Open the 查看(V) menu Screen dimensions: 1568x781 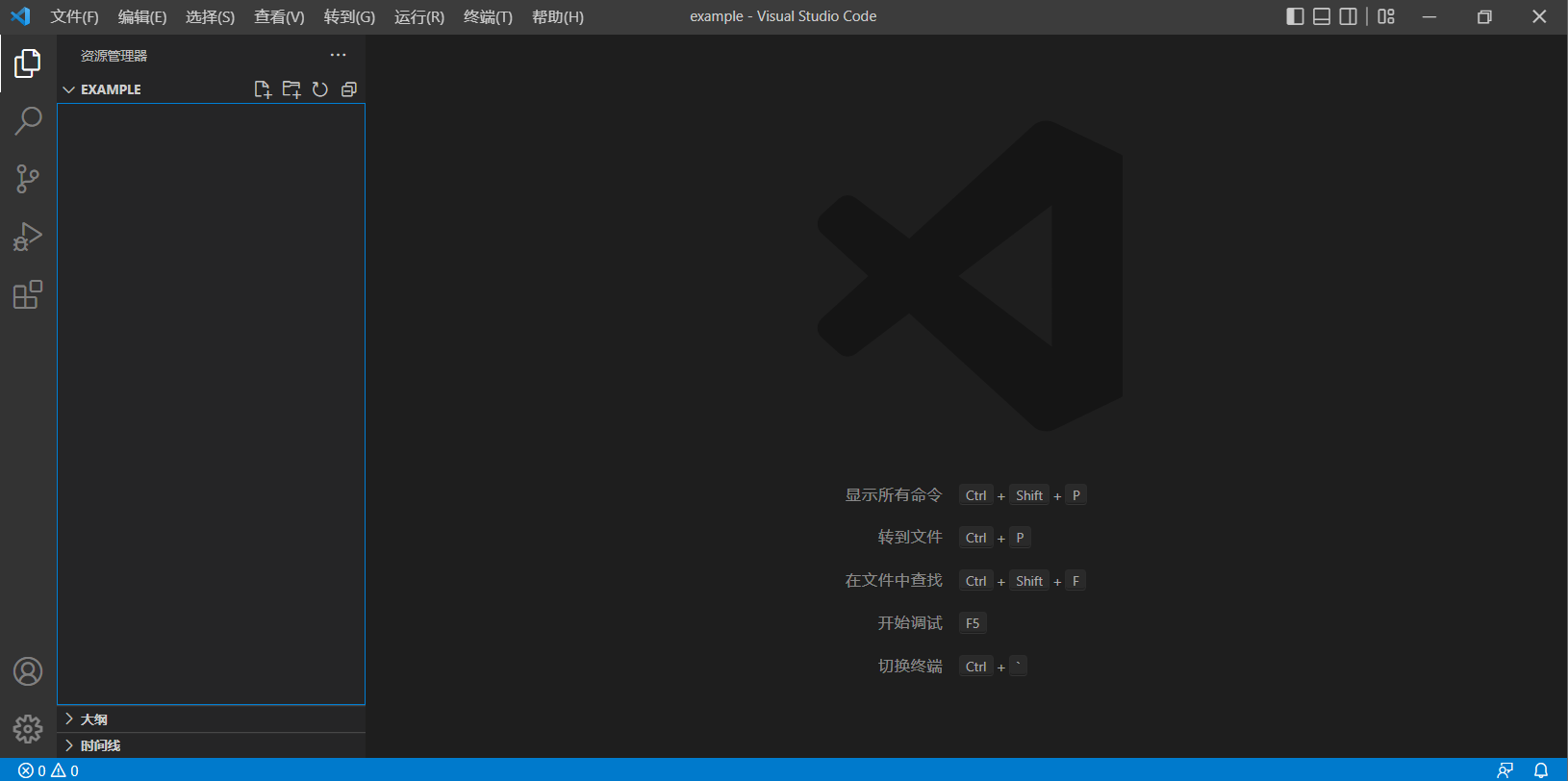pyautogui.click(x=279, y=16)
